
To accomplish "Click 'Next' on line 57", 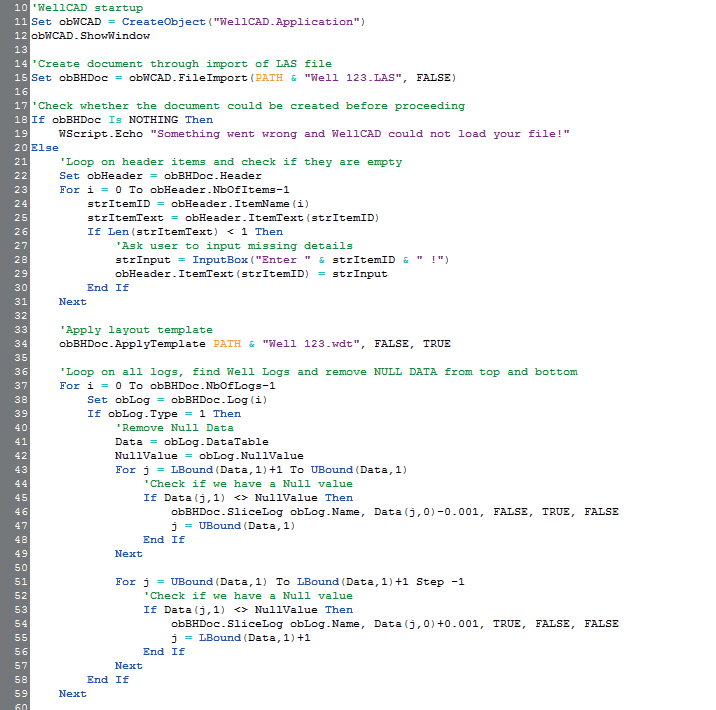I will (x=129, y=666).
